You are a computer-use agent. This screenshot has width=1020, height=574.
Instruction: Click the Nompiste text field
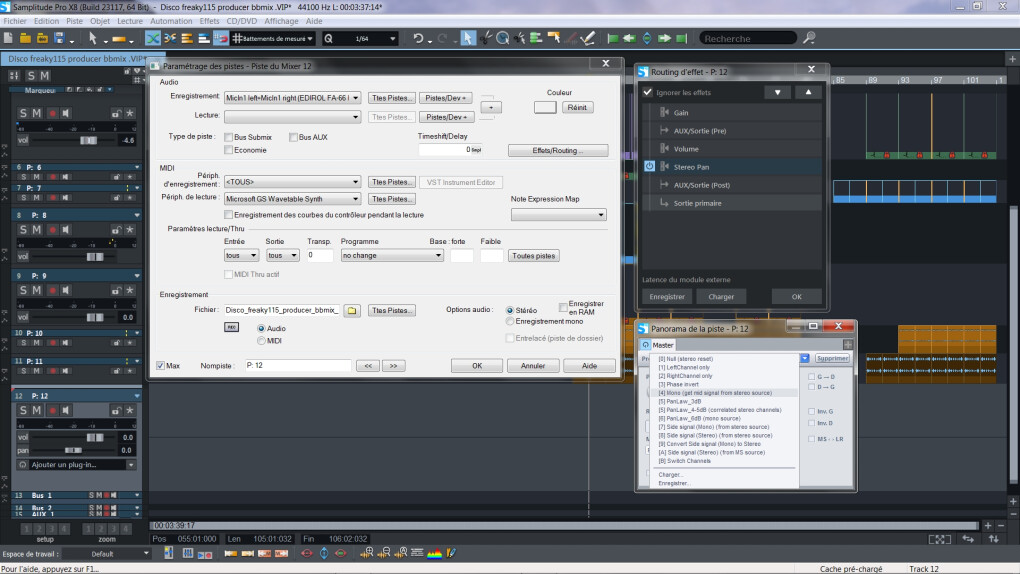(x=296, y=366)
